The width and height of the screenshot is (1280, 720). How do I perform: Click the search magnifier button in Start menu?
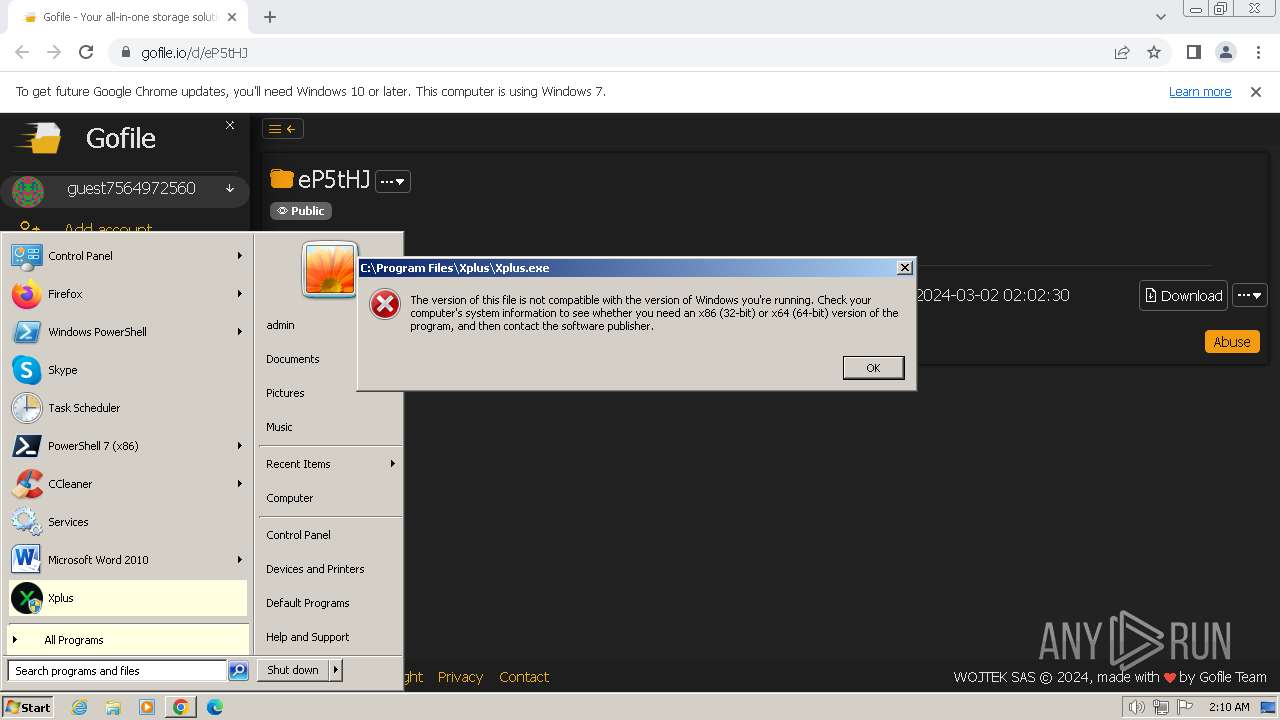(238, 671)
